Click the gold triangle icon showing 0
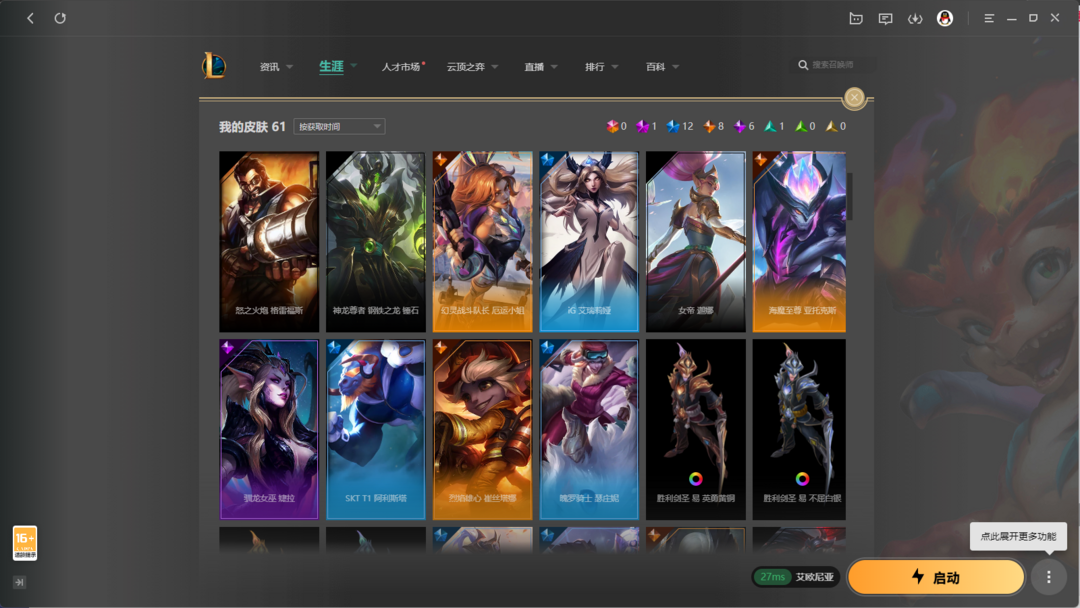 click(831, 126)
